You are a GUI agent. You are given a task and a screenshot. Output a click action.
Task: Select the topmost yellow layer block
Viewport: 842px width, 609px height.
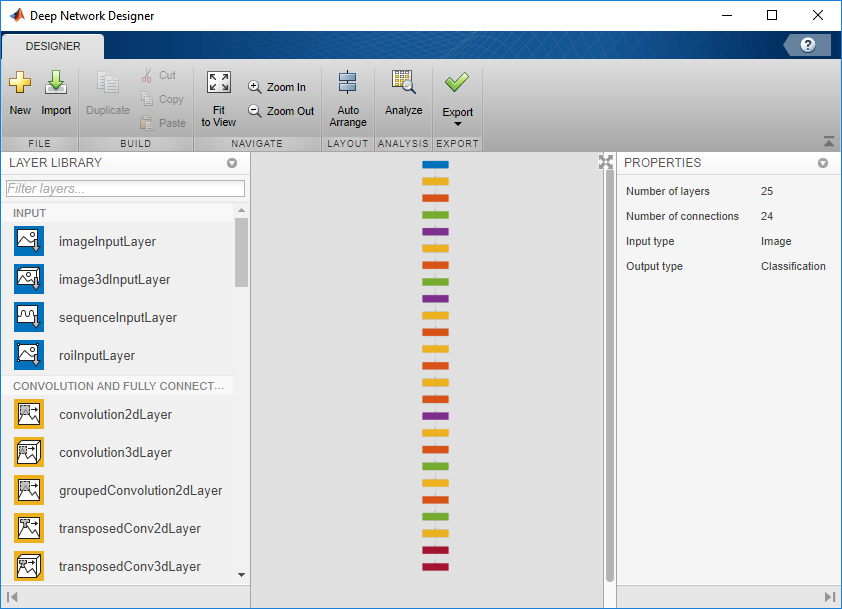coord(435,182)
